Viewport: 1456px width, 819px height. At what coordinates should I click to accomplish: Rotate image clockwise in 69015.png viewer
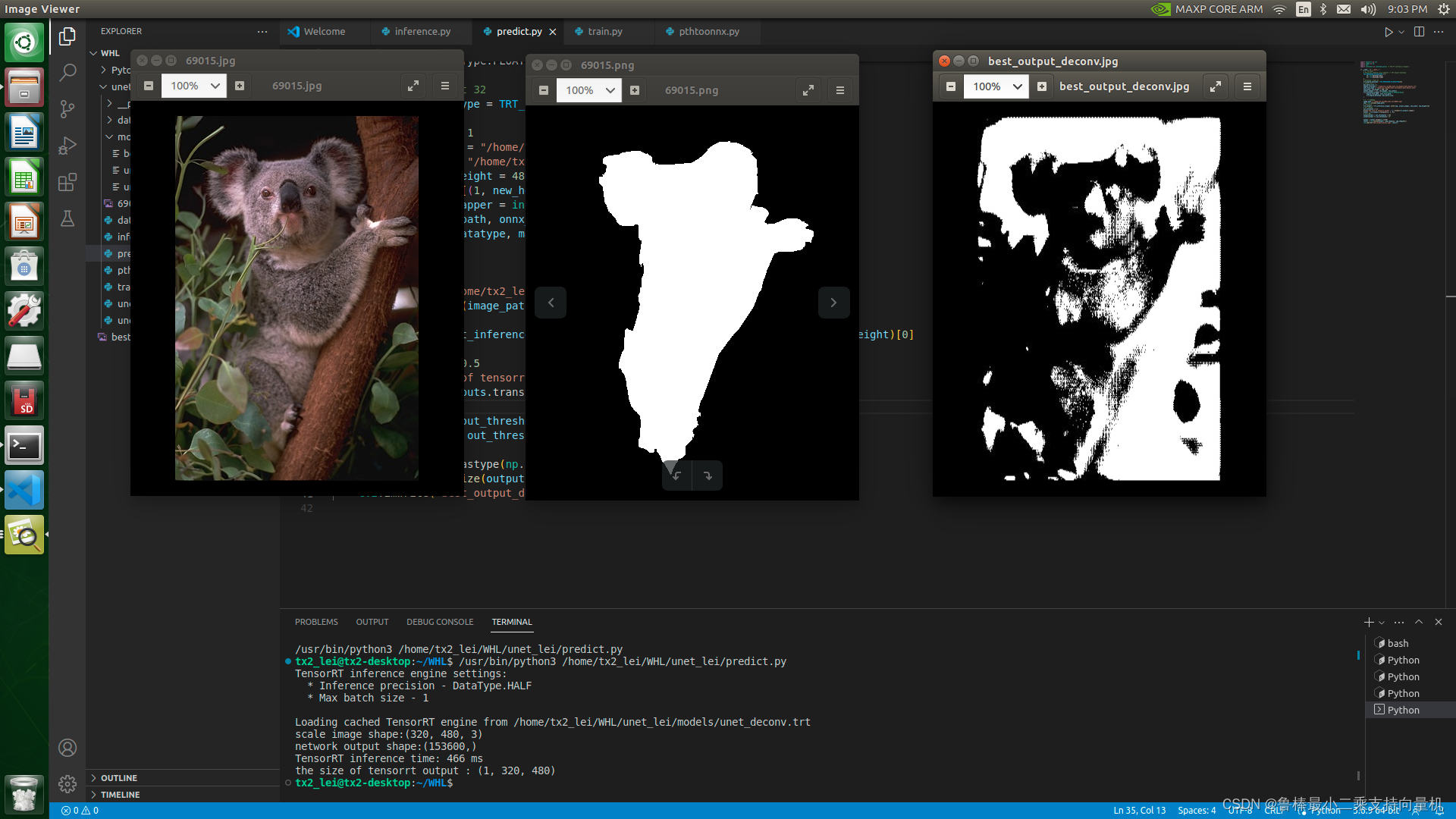[707, 476]
